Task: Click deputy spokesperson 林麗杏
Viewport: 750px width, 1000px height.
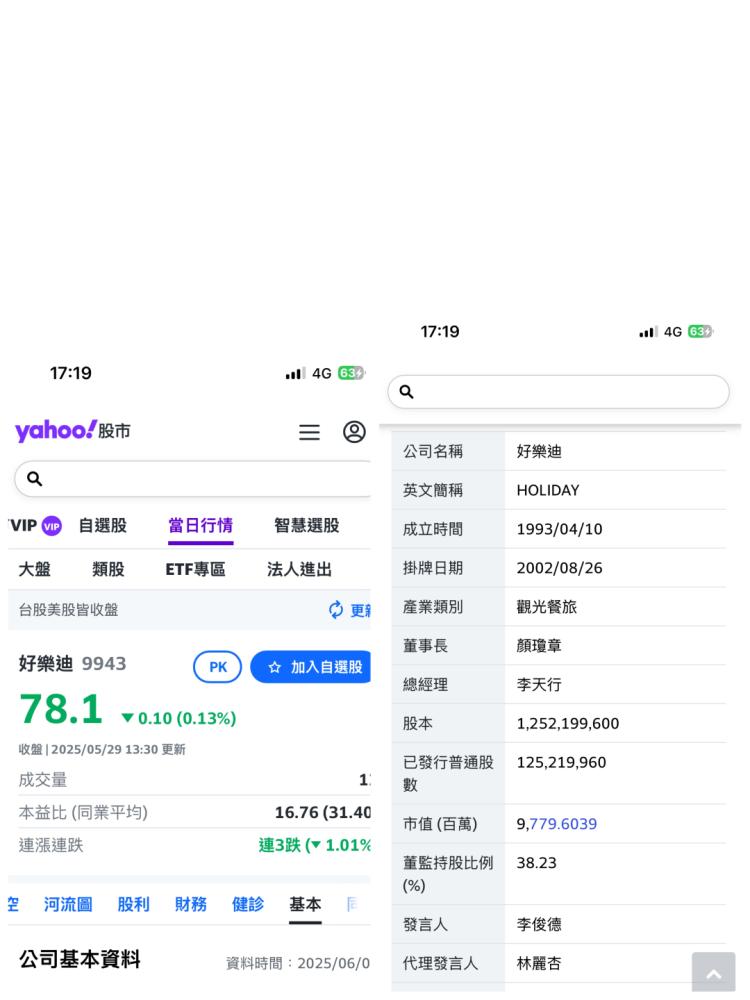Action: (x=539, y=964)
